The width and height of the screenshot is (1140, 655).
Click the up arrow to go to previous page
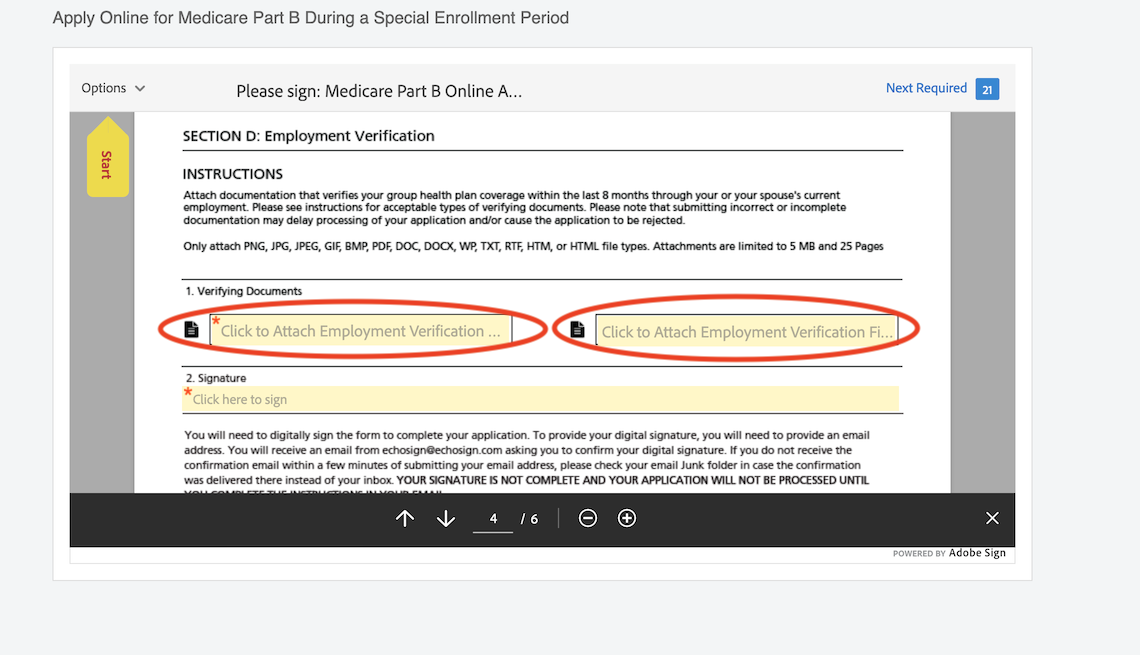[x=404, y=518]
